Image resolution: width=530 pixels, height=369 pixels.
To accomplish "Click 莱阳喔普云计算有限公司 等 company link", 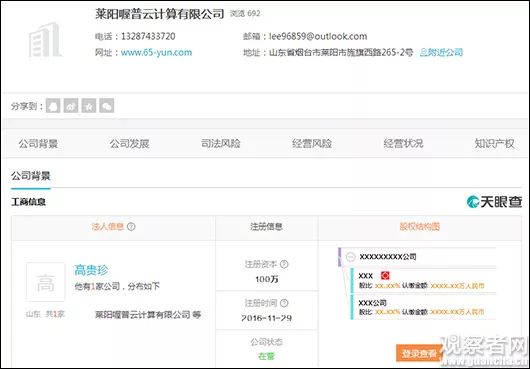I will coord(148,315).
